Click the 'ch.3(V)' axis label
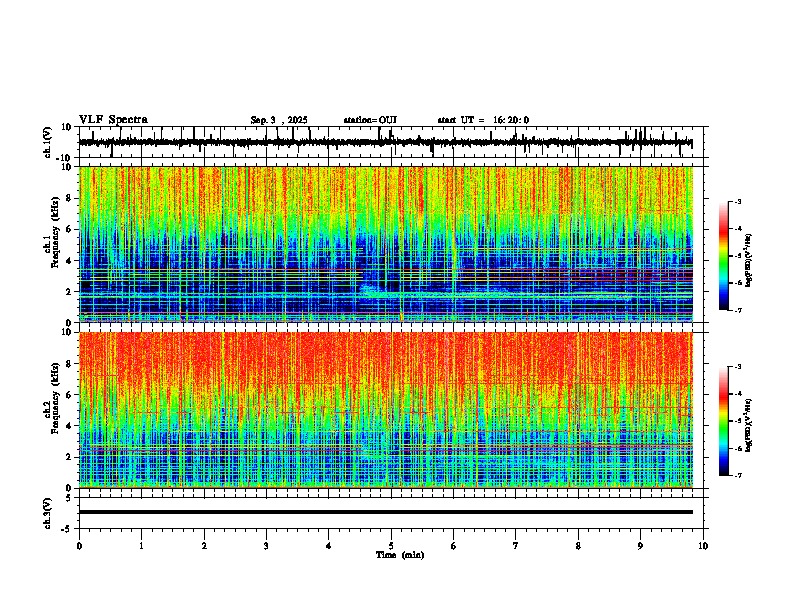This screenshot has width=792, height=612. (x=48, y=514)
